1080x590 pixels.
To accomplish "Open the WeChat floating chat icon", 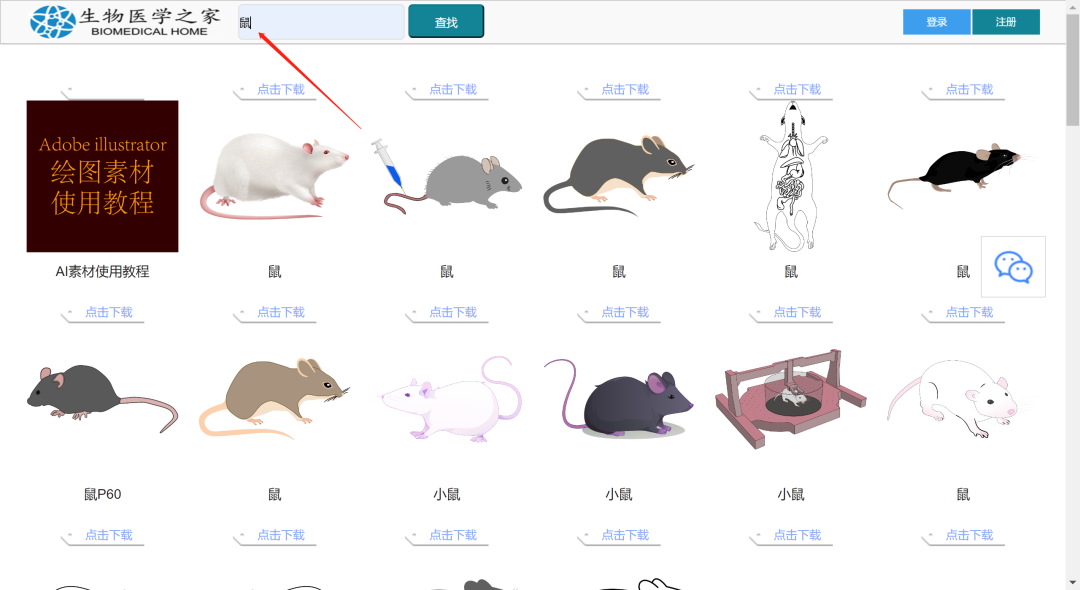I will 1013,267.
